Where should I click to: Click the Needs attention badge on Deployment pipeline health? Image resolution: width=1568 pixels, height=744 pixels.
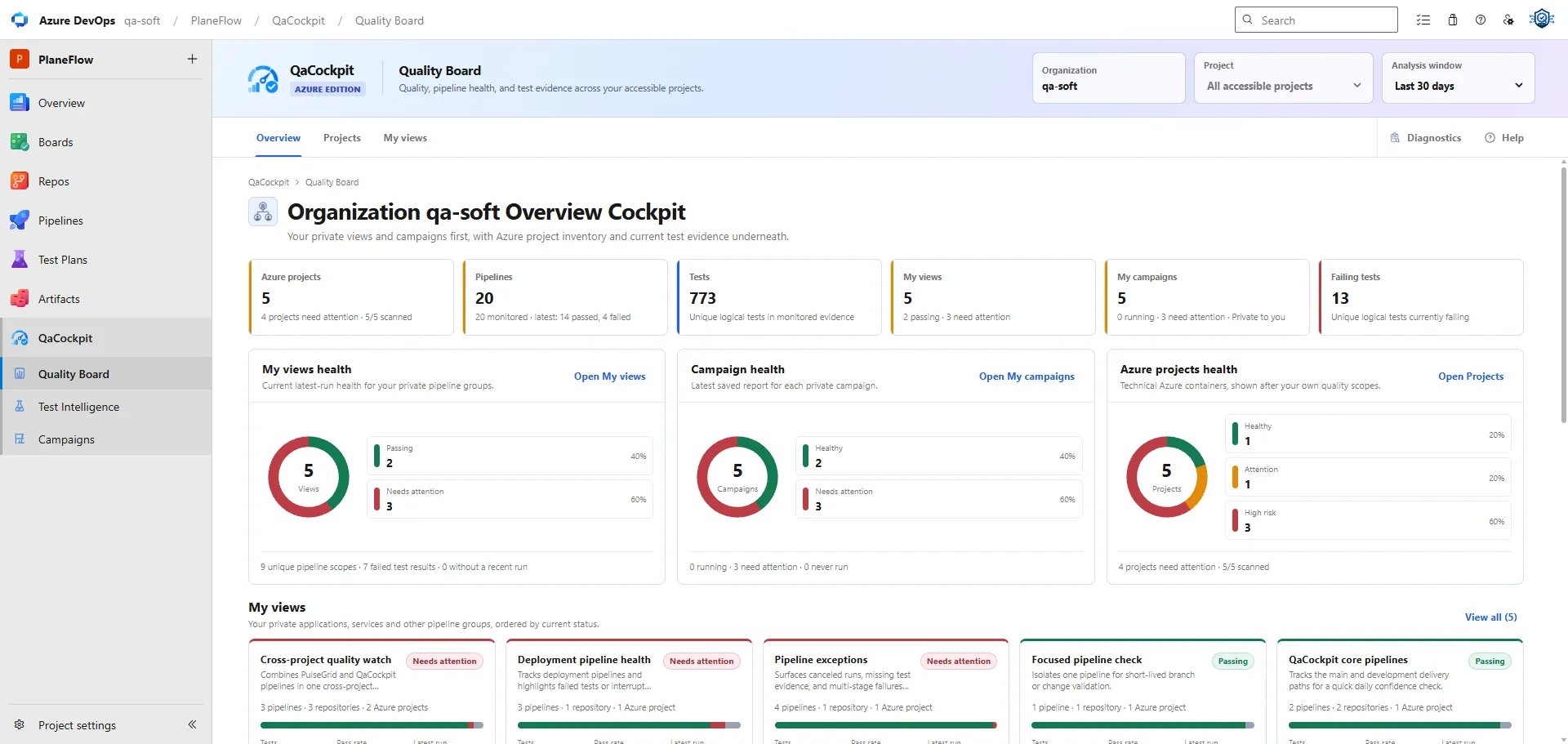pos(702,662)
